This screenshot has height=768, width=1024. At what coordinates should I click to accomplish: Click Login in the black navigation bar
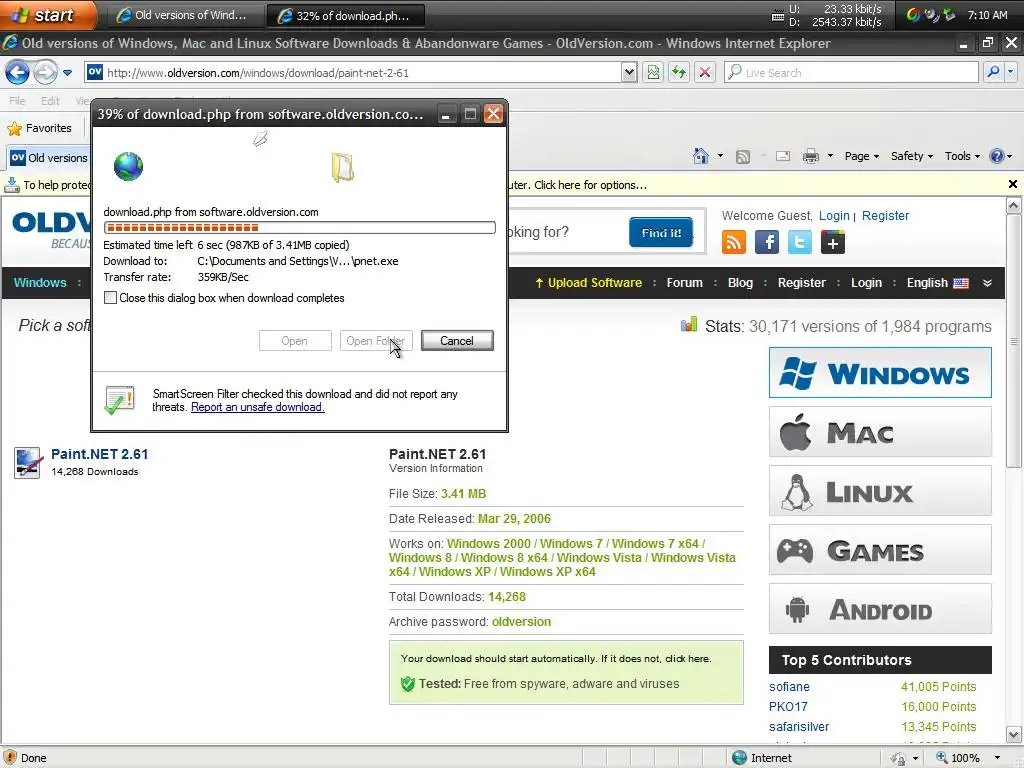[866, 283]
